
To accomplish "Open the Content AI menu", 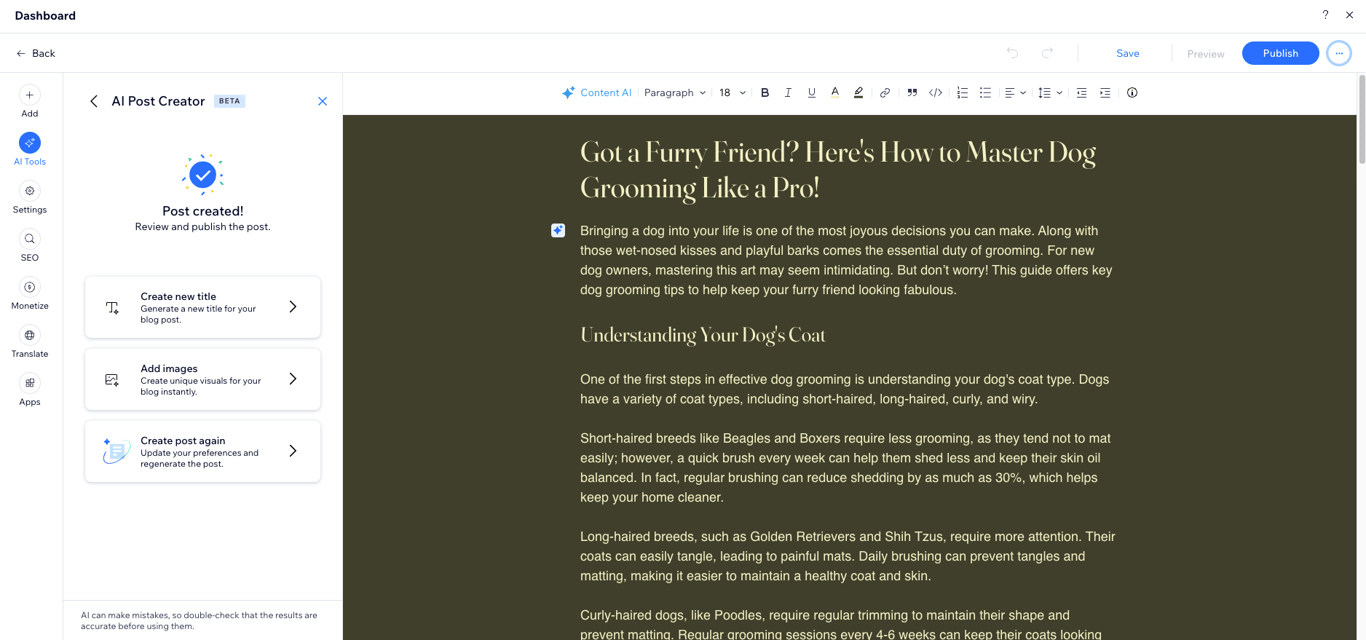I will (597, 92).
